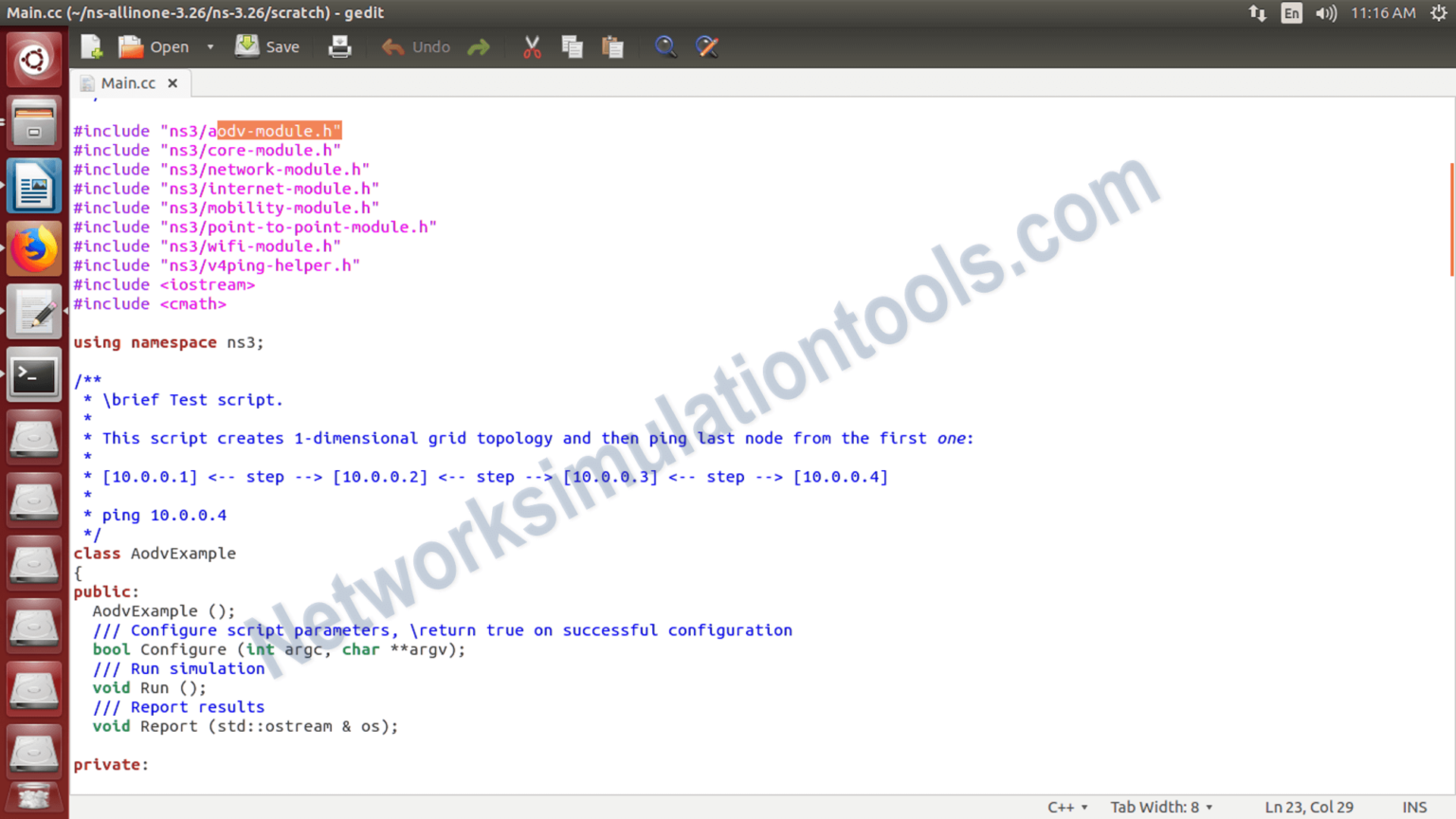The height and width of the screenshot is (819, 1456).
Task: Open the Find and Replace tool
Action: point(707,46)
